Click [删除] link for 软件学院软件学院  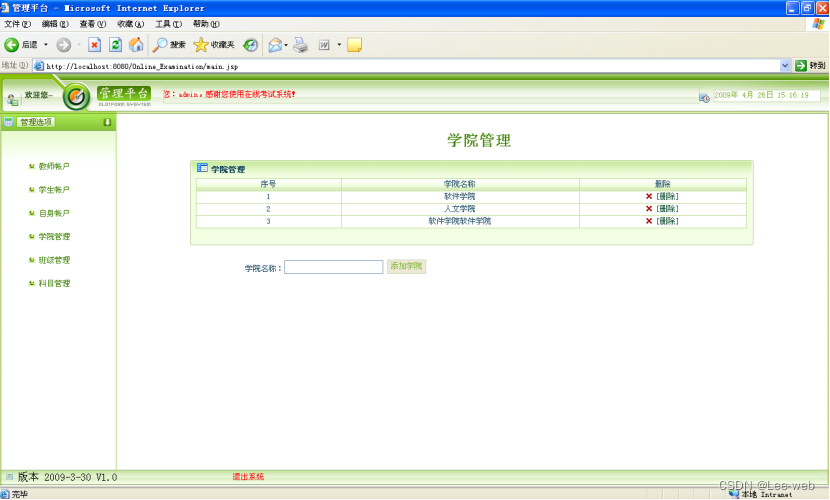click(667, 221)
